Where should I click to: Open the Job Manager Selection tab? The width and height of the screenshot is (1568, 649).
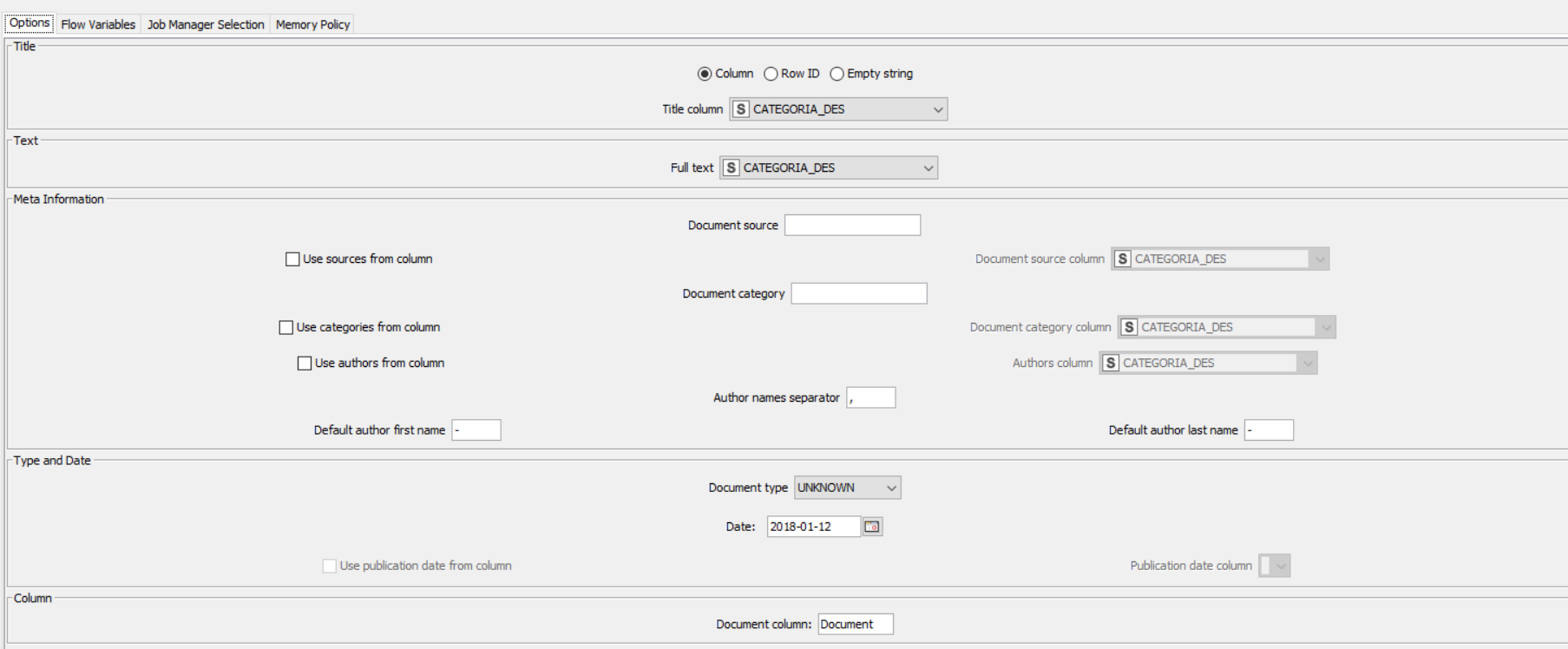(206, 24)
